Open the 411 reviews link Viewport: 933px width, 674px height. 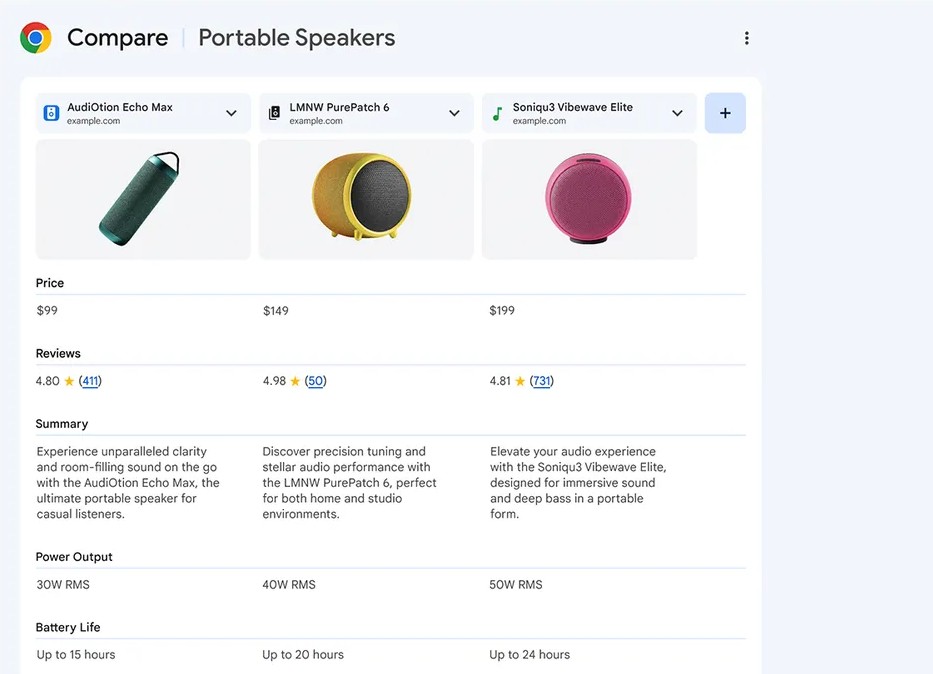[x=90, y=381]
